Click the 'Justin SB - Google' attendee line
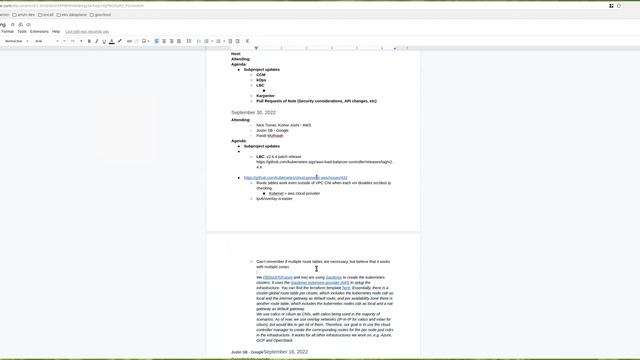The width and height of the screenshot is (640, 360). pyautogui.click(x=272, y=131)
